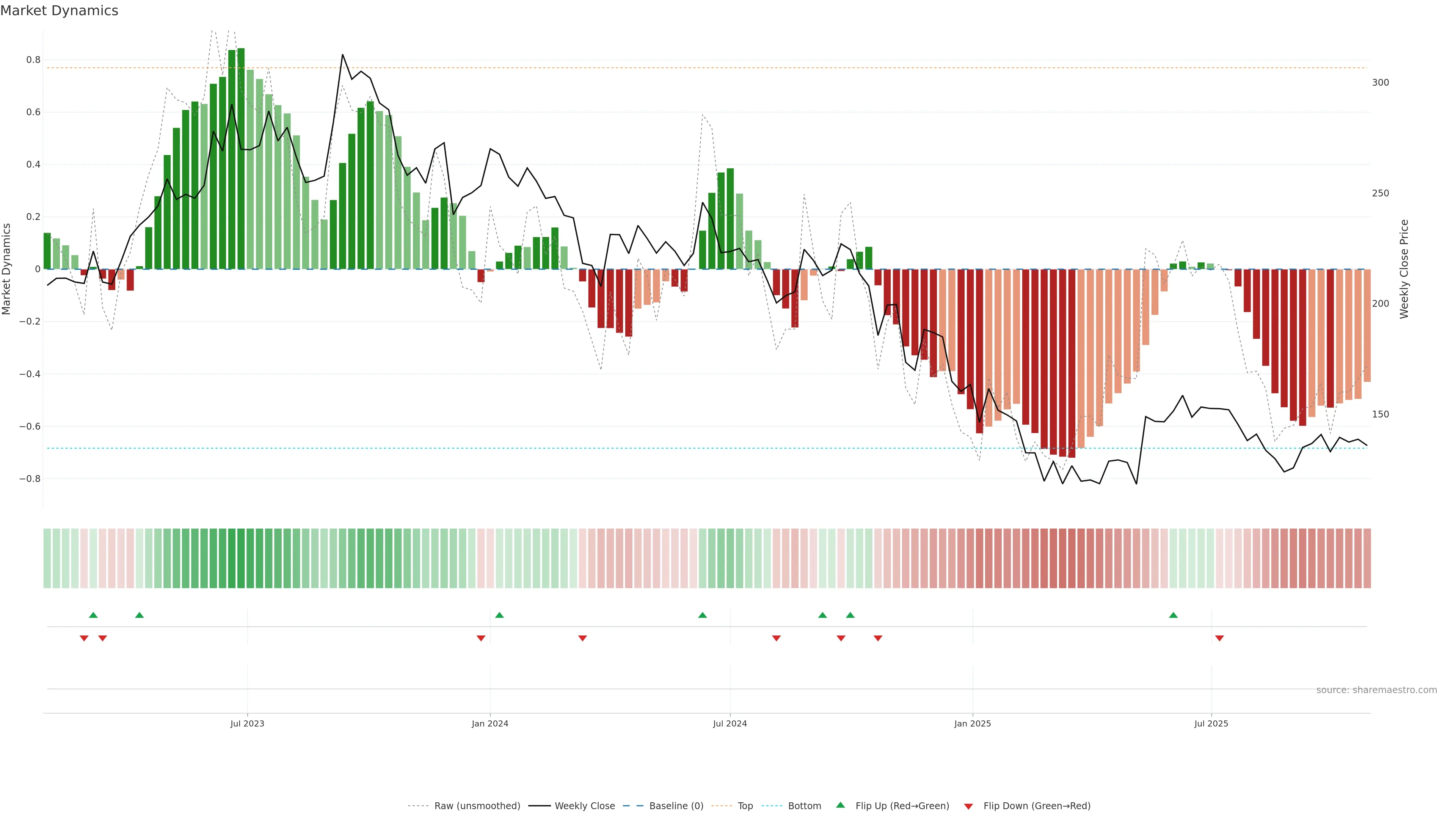Click the leftmost red flip-down marker

point(84,638)
